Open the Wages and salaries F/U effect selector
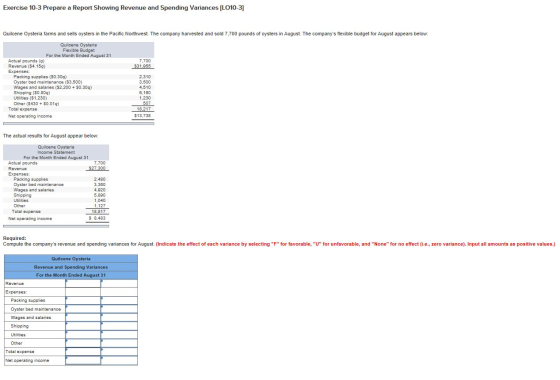This screenshot has width=560, height=380. coord(119,318)
